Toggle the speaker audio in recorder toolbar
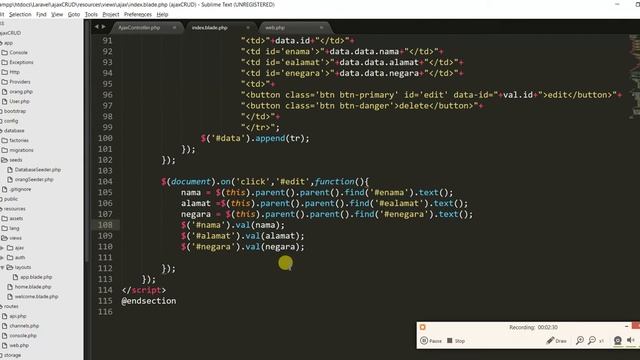Viewport: 640px width, 360px height. (x=631, y=340)
